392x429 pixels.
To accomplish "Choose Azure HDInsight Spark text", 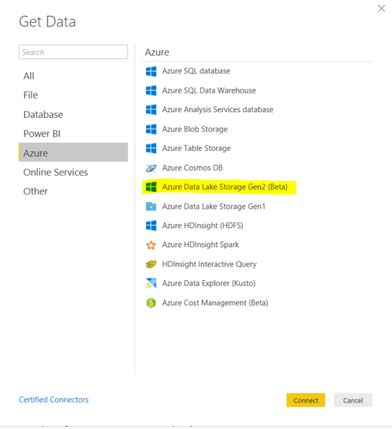I will [x=201, y=245].
